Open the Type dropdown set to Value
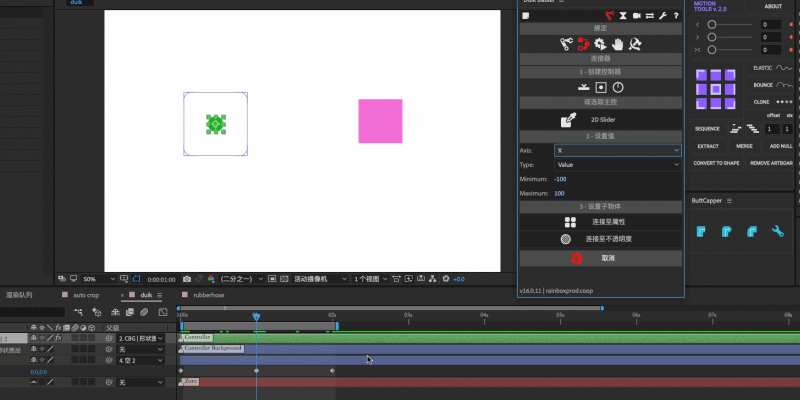Image resolution: width=800 pixels, height=400 pixels. [617, 165]
